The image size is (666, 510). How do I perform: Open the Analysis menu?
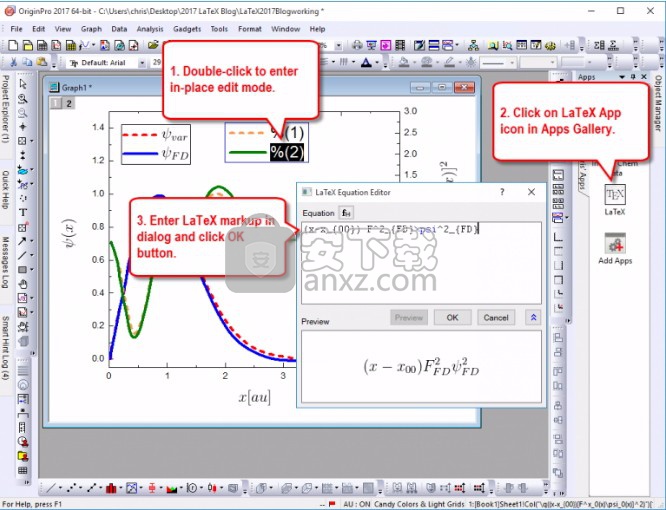point(150,29)
